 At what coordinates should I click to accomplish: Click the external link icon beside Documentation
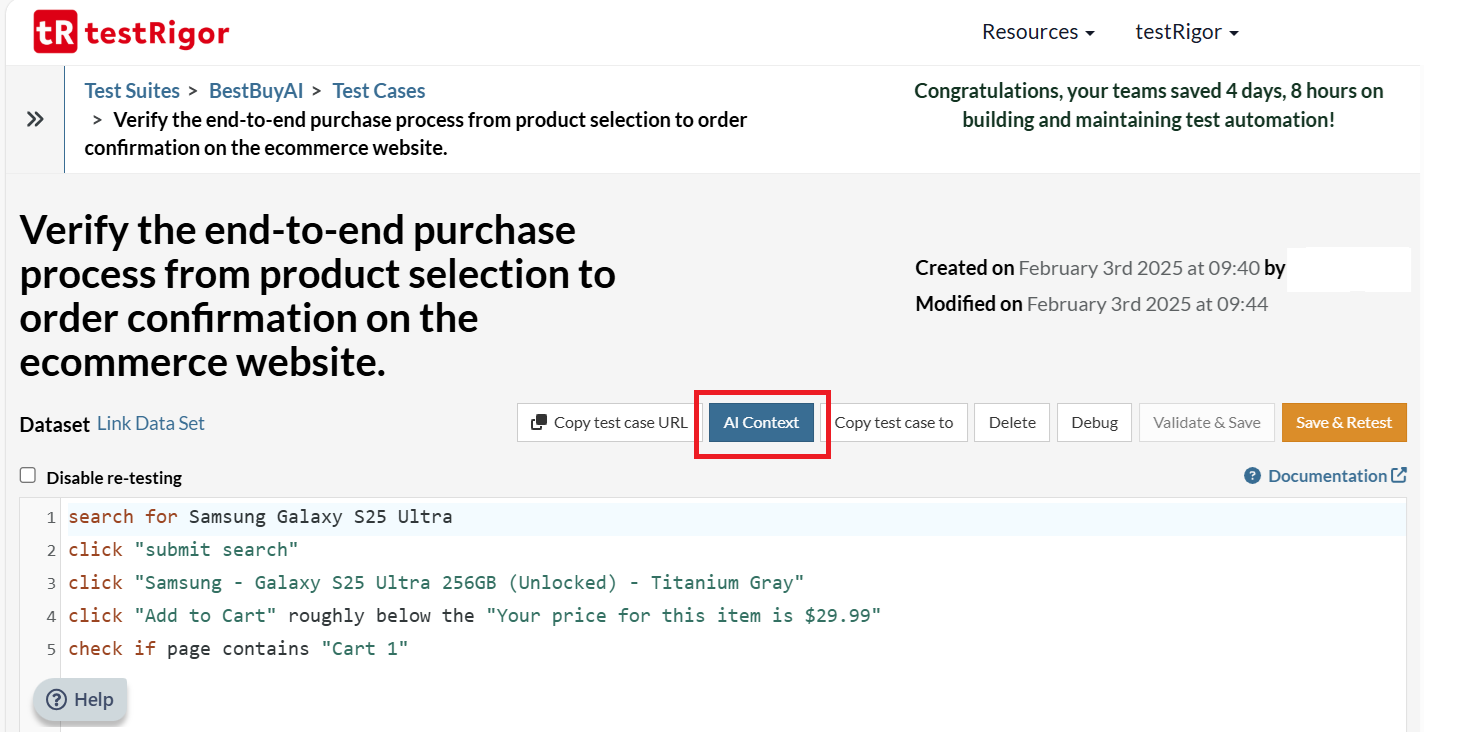point(1399,476)
